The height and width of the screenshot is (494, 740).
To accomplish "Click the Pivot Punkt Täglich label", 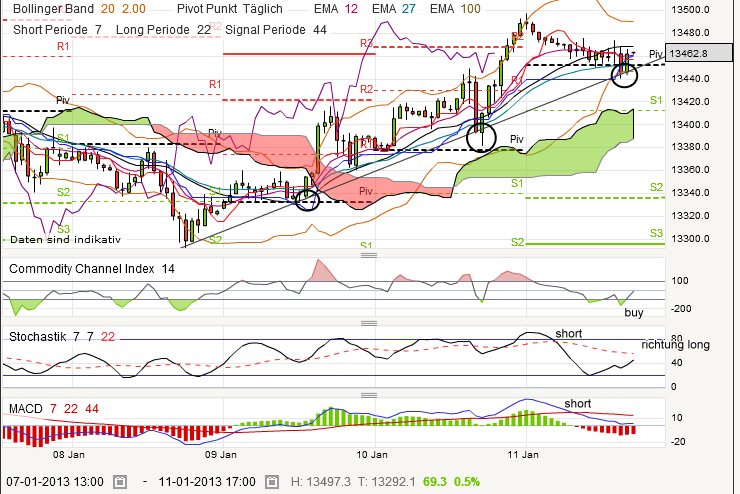I will coord(230,8).
